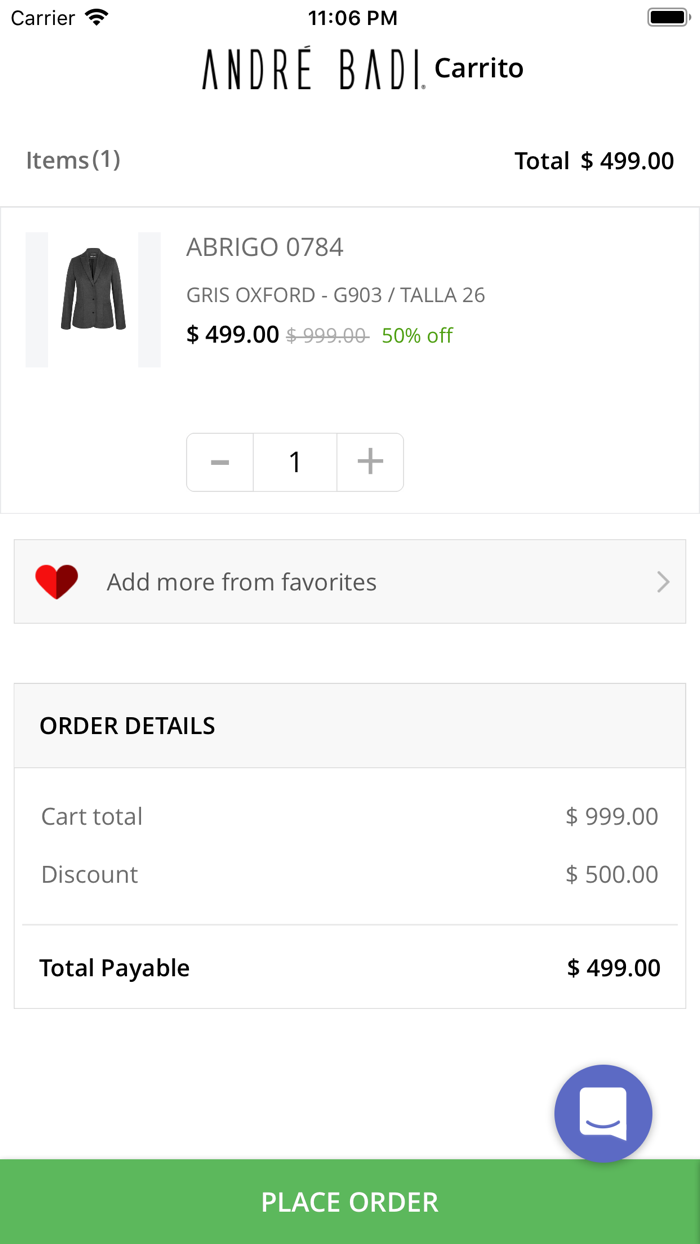Tap the 50% off discount label
Screen dimensions: 700x1244
(417, 336)
